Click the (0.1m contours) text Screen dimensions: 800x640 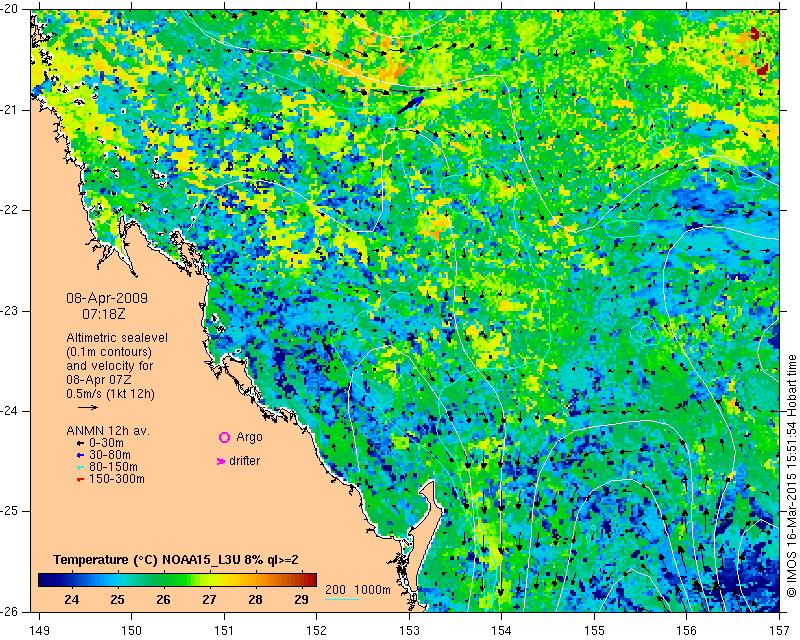[x=109, y=352]
